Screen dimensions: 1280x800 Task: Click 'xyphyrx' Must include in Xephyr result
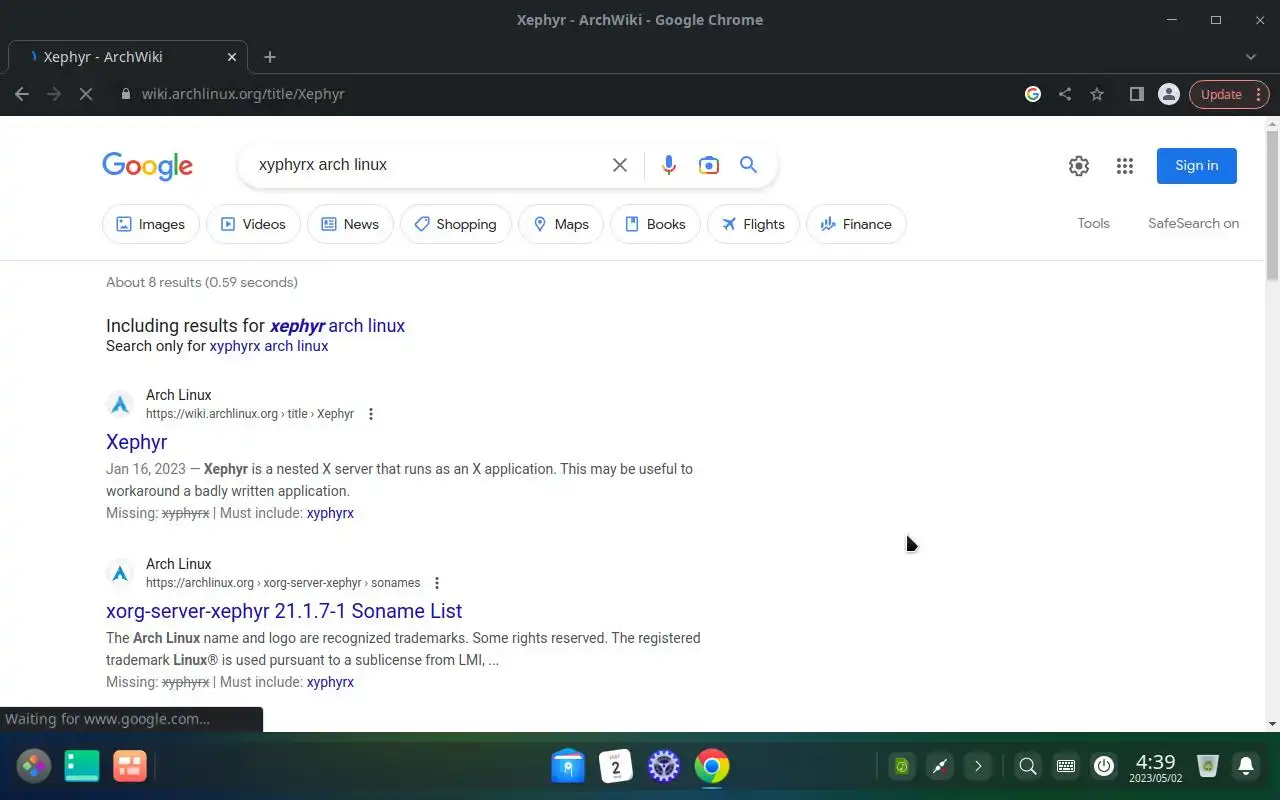[x=330, y=513]
